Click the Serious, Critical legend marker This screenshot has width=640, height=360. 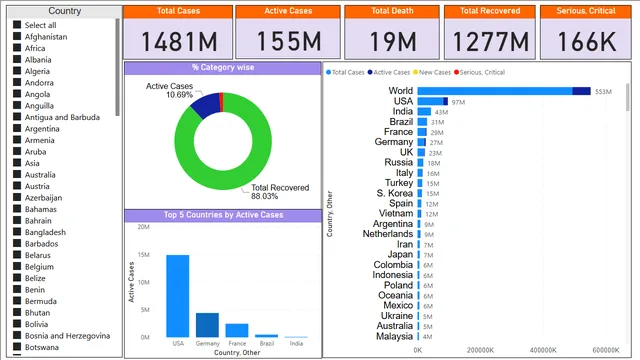pyautogui.click(x=456, y=72)
